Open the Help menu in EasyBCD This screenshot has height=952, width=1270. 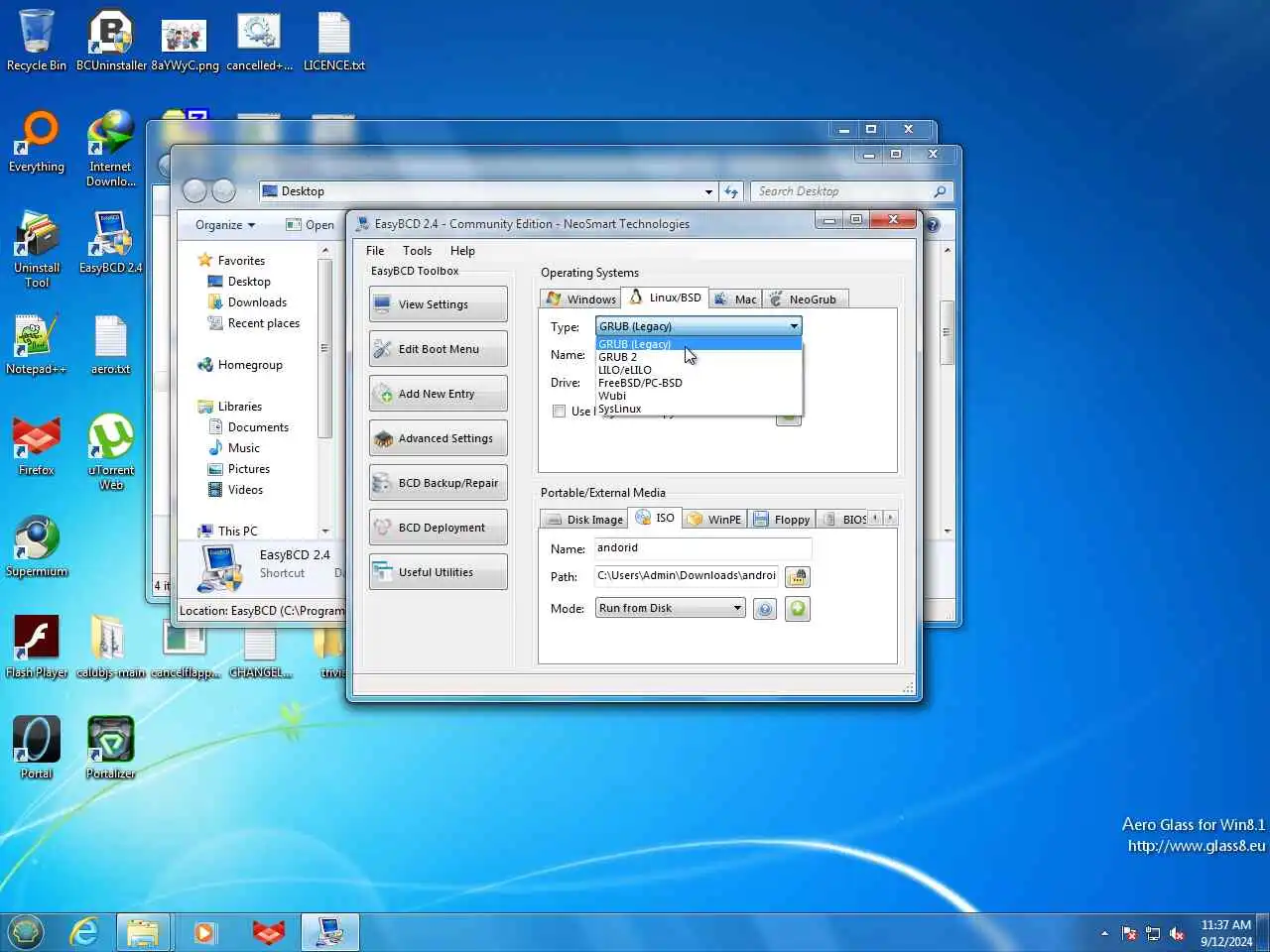462,251
